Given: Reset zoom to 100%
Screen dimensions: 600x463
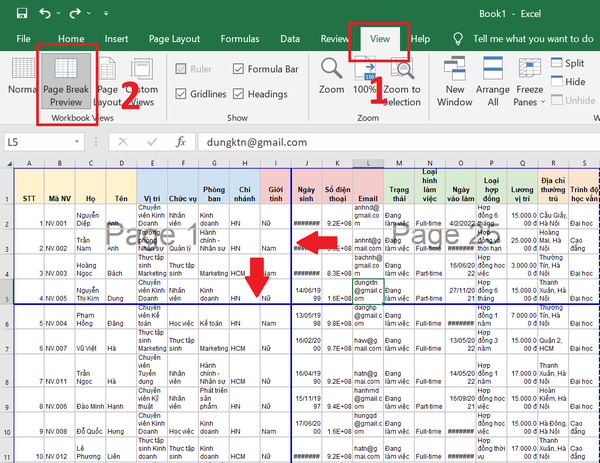Looking at the screenshot, I should tap(365, 76).
